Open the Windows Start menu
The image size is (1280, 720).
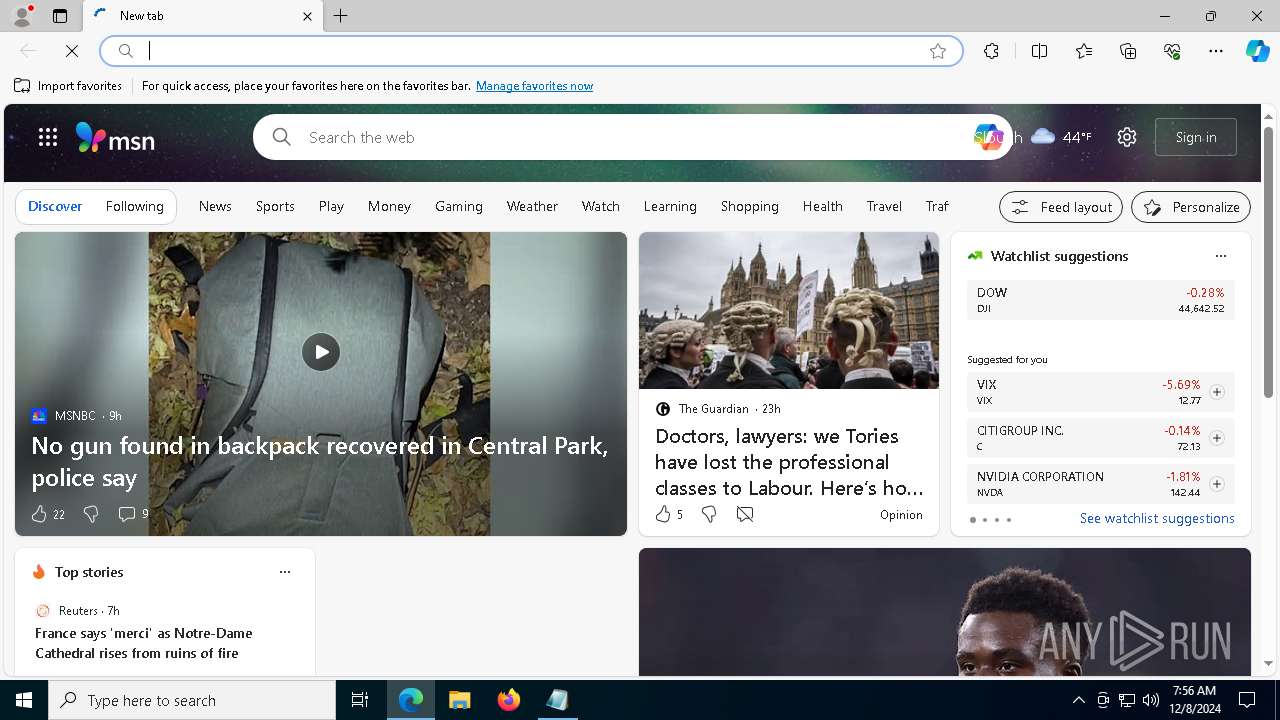(x=24, y=700)
